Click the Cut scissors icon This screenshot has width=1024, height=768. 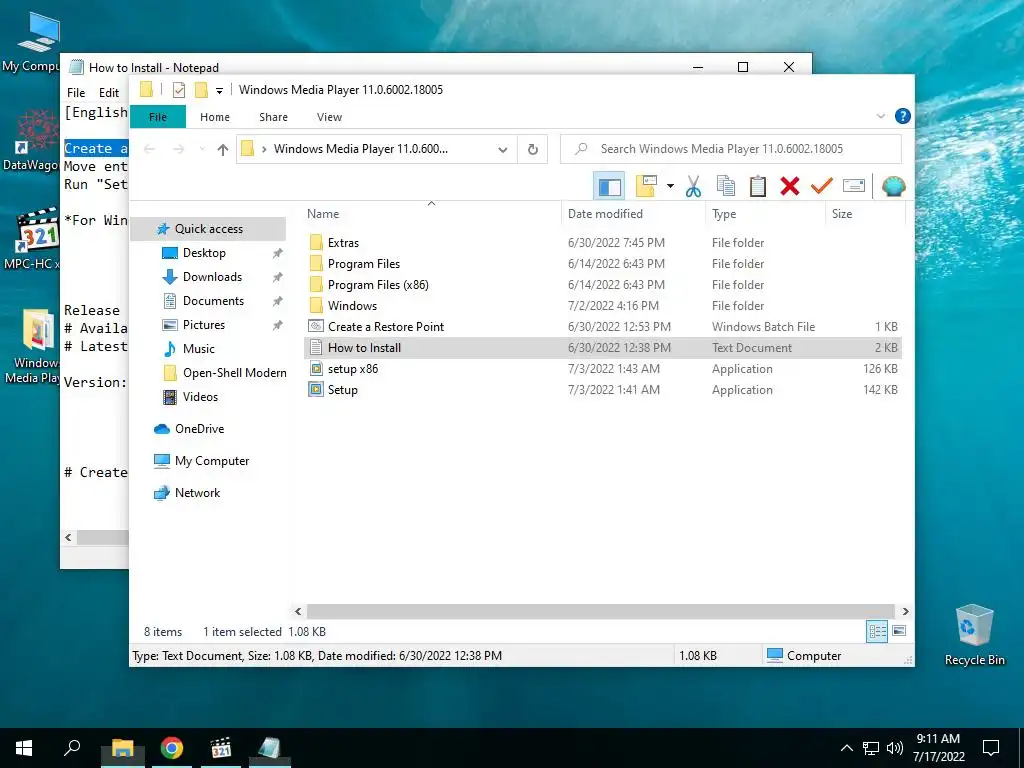click(x=694, y=186)
